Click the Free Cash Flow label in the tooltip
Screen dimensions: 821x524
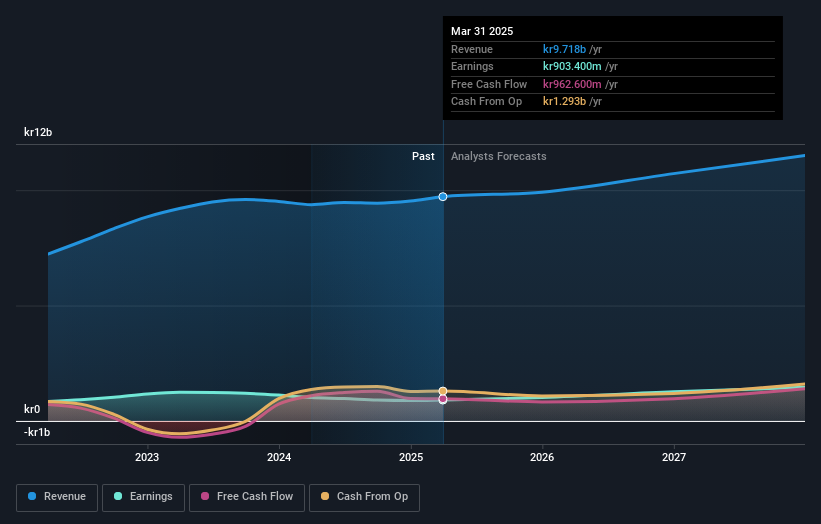tap(489, 84)
